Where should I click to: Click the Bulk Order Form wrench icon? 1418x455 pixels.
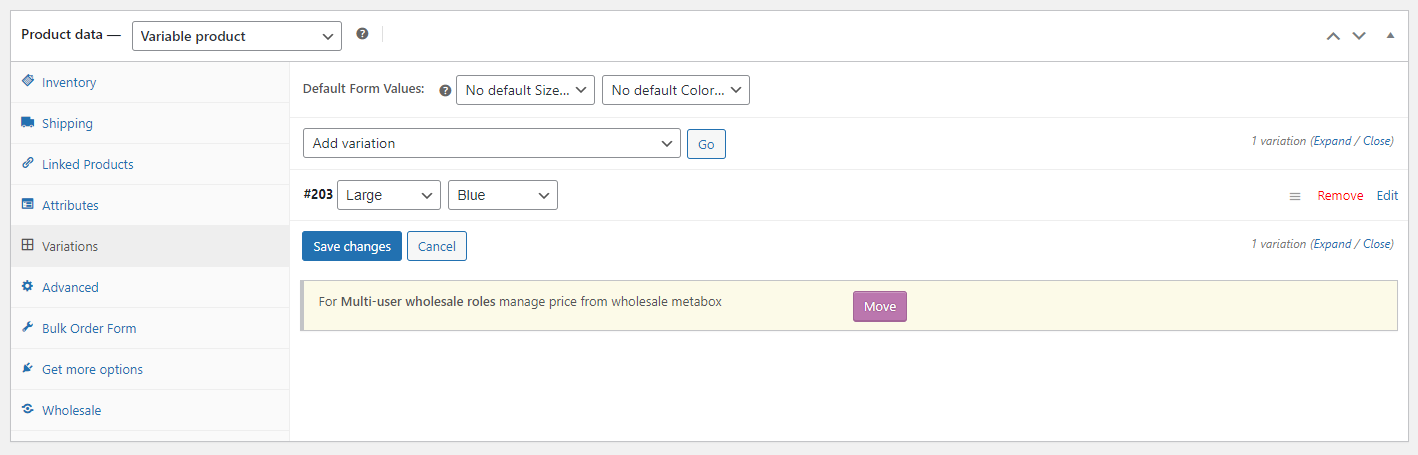(x=27, y=328)
